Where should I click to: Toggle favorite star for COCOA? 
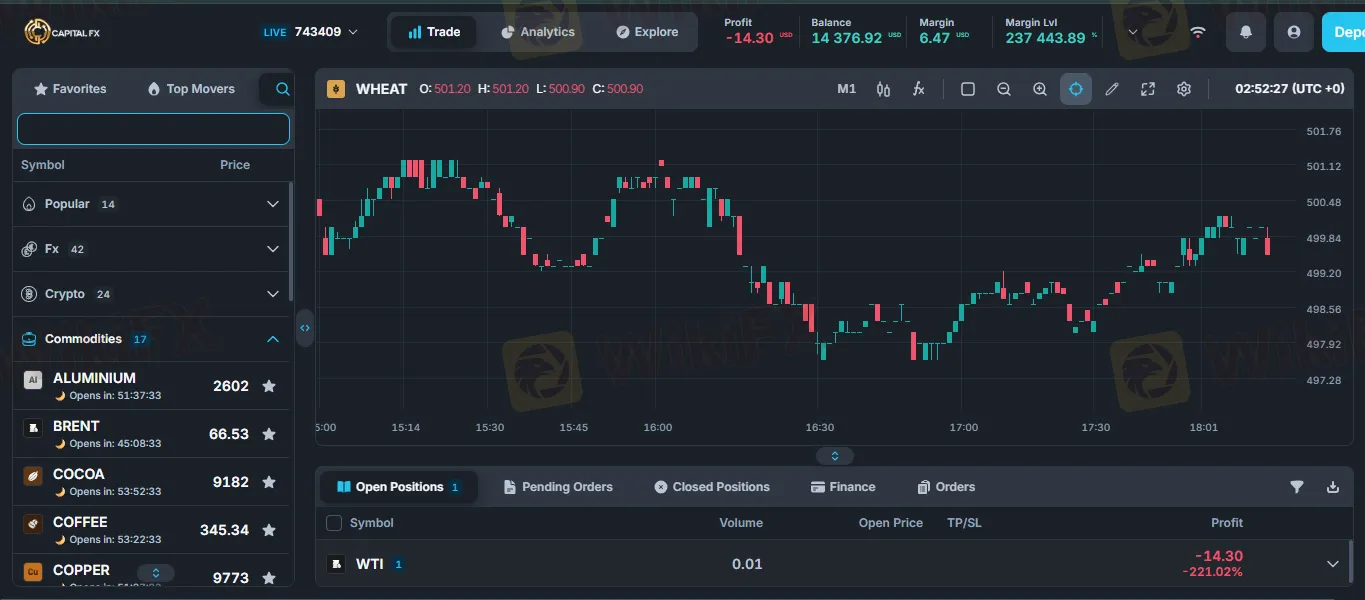pos(269,482)
